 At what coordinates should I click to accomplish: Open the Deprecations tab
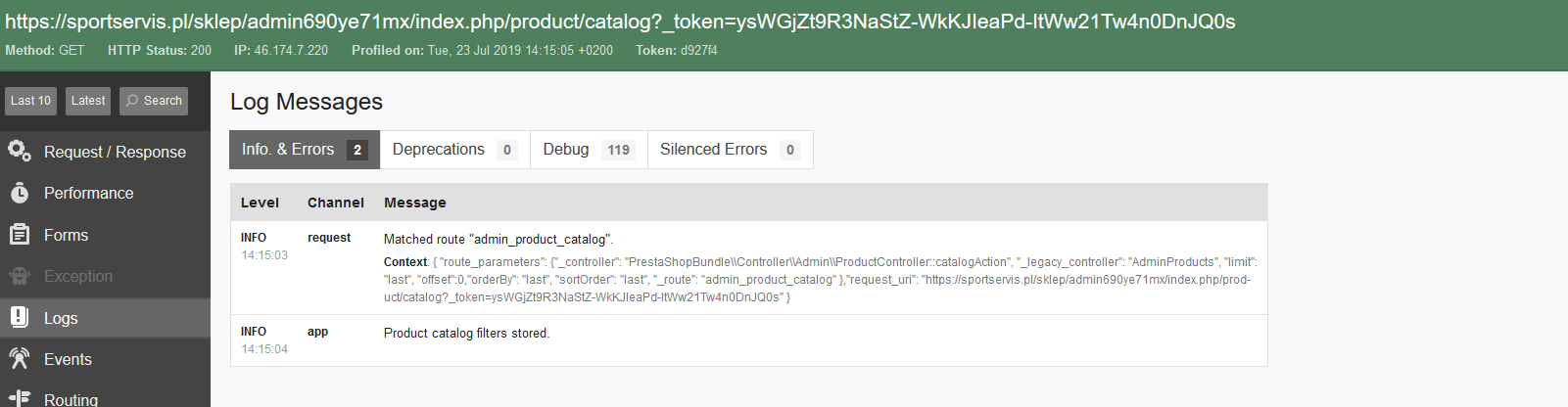click(439, 150)
